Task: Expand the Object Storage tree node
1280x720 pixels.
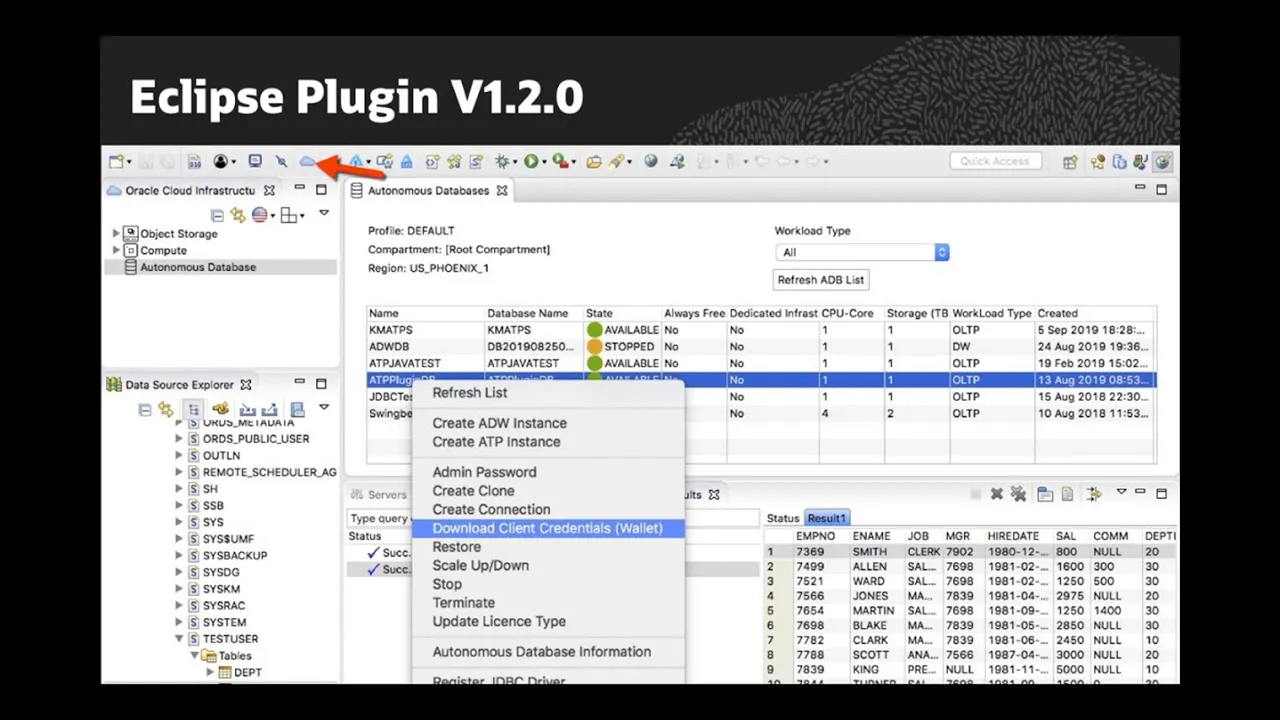Action: click(116, 233)
